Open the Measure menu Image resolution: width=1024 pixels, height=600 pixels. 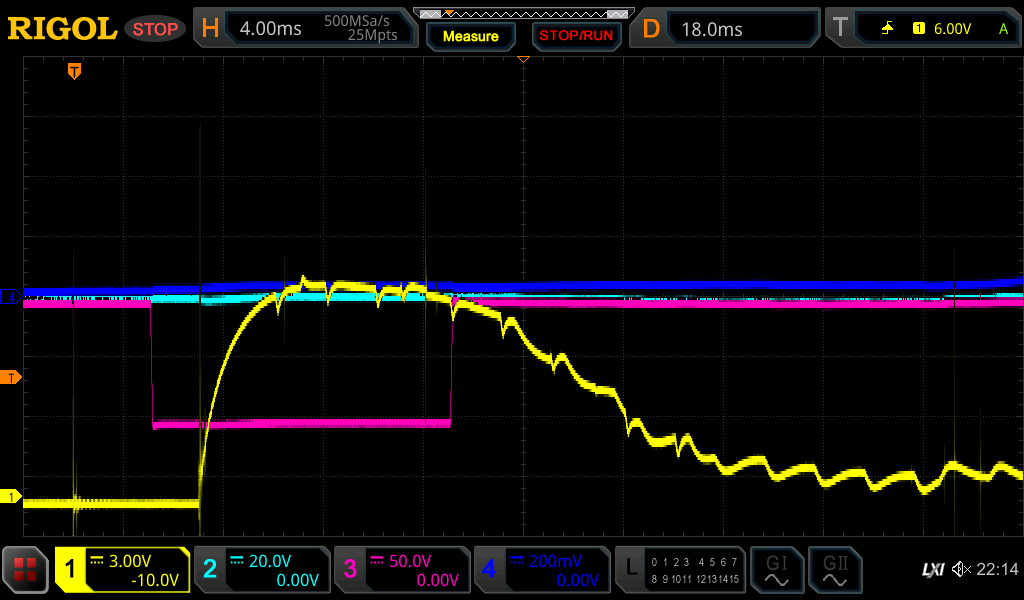pos(470,36)
